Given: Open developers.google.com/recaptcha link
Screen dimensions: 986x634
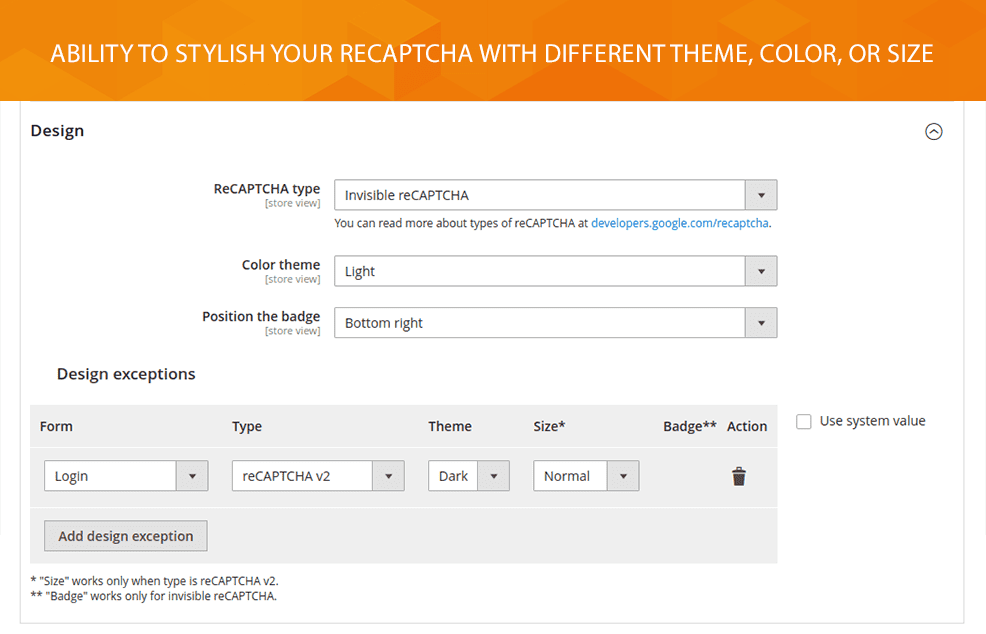Looking at the screenshot, I should pyautogui.click(x=680, y=223).
